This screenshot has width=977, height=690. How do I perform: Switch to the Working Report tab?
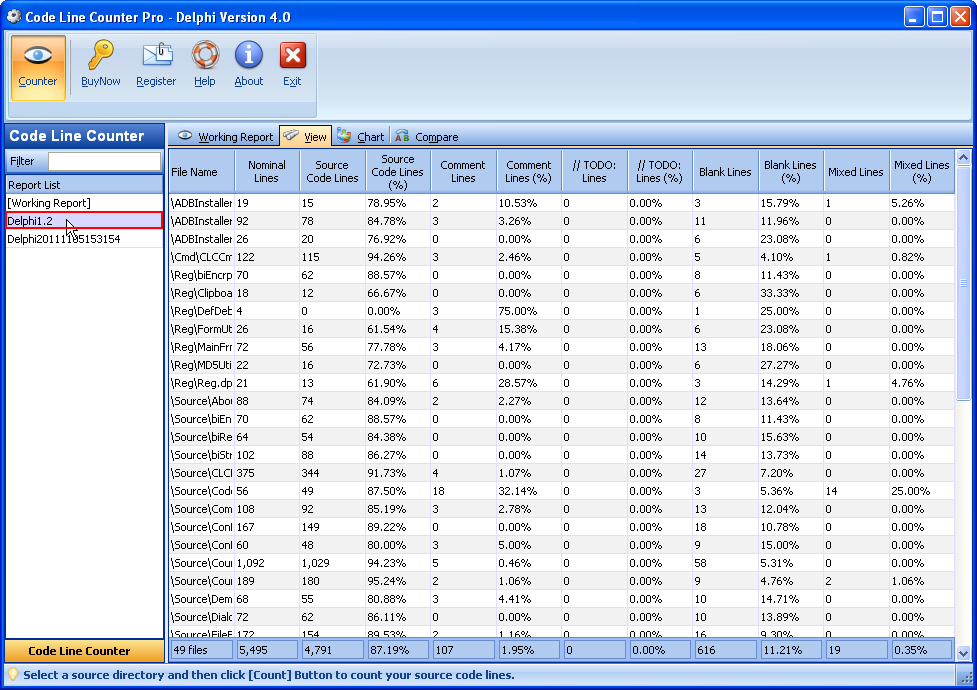click(x=225, y=137)
